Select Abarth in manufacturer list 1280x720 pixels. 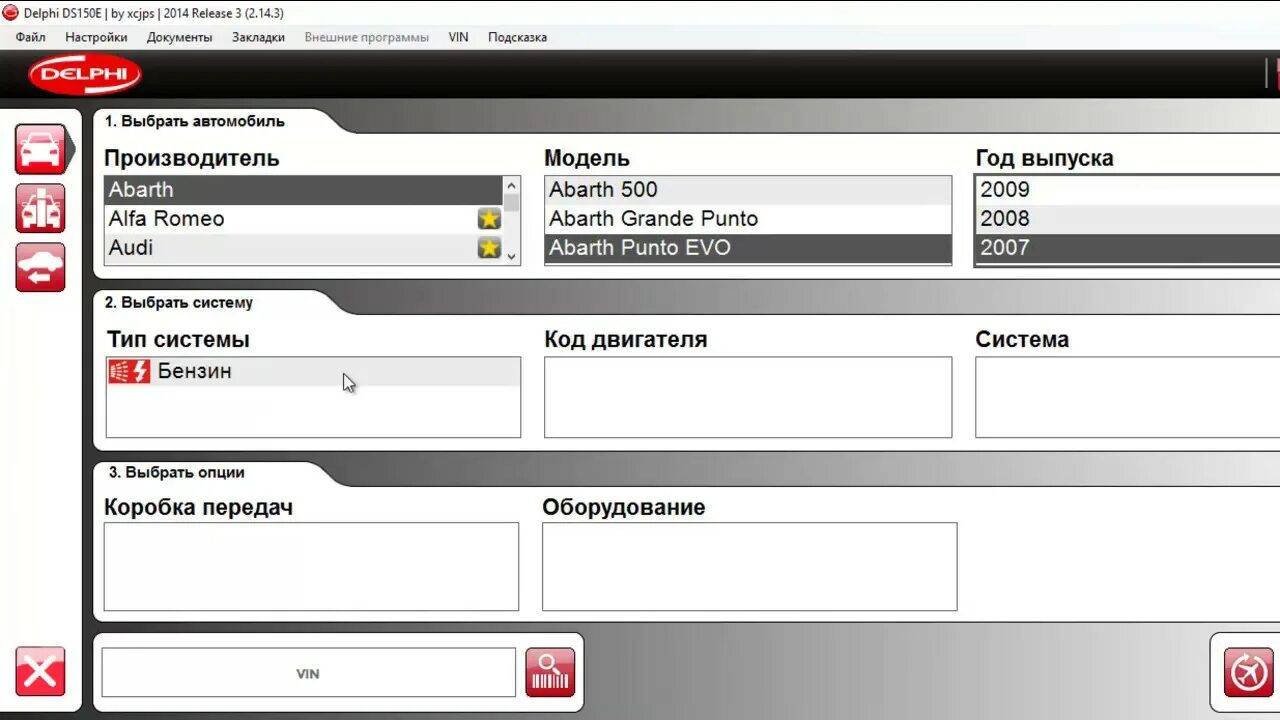coord(304,190)
